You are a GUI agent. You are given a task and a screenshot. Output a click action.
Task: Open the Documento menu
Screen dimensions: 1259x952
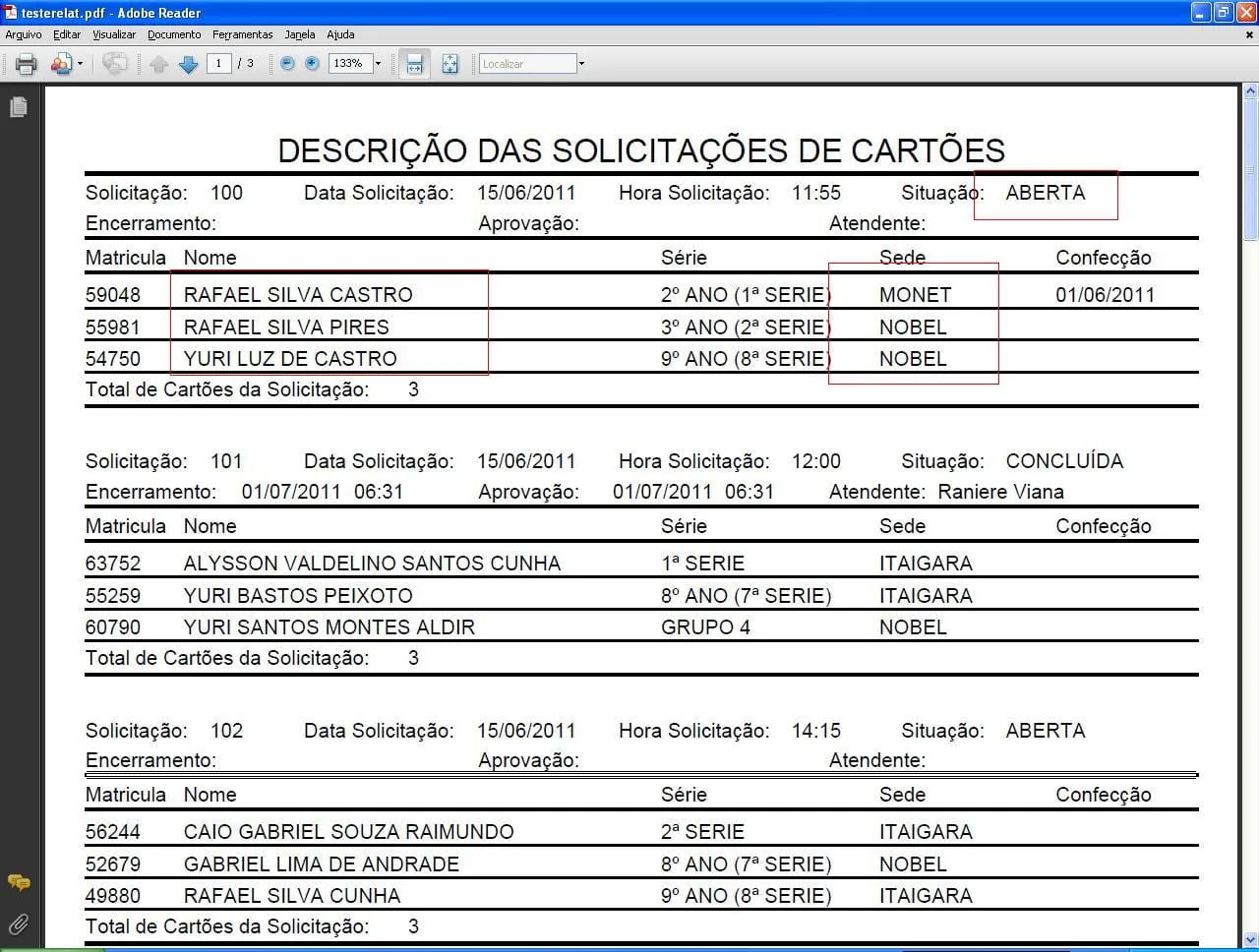click(x=174, y=34)
